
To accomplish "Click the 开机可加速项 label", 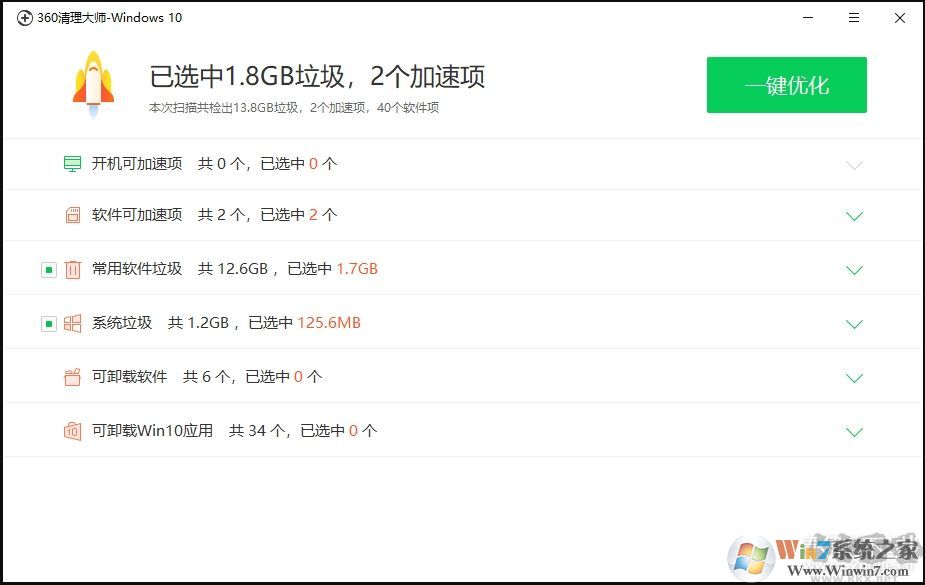I will (x=137, y=163).
